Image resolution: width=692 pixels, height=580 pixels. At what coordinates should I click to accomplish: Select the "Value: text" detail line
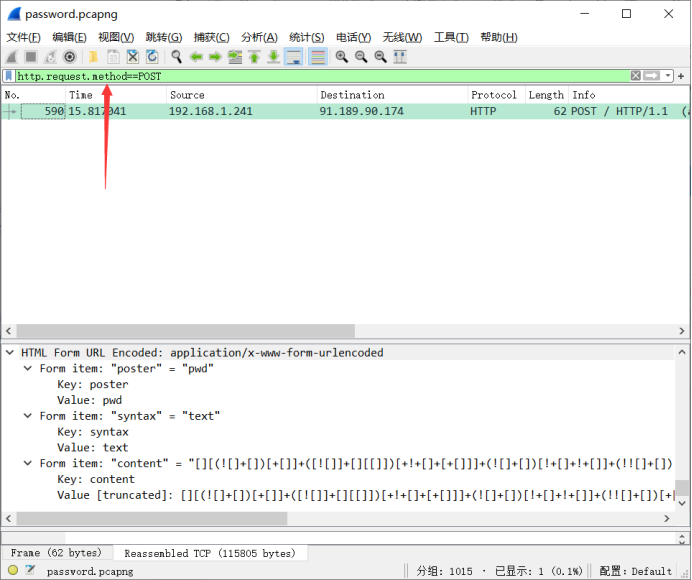pos(93,448)
